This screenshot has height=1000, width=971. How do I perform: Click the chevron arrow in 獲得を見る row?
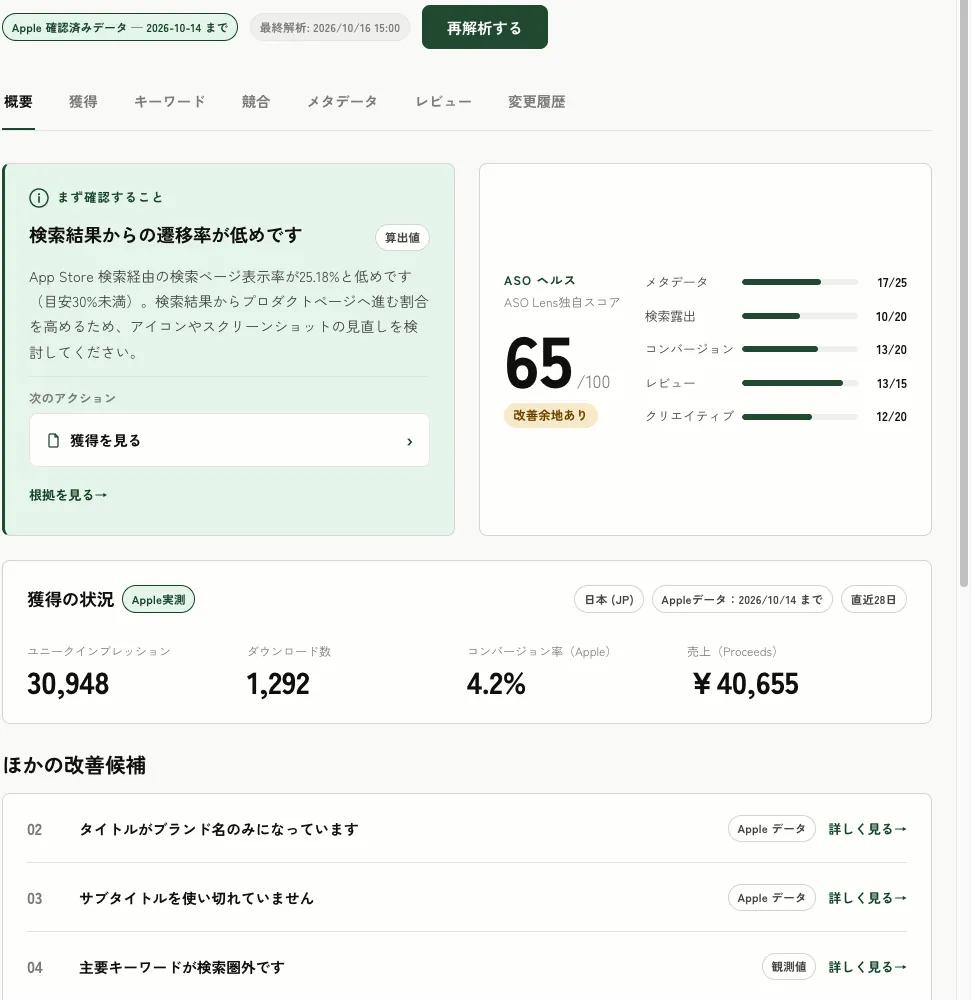click(x=409, y=441)
